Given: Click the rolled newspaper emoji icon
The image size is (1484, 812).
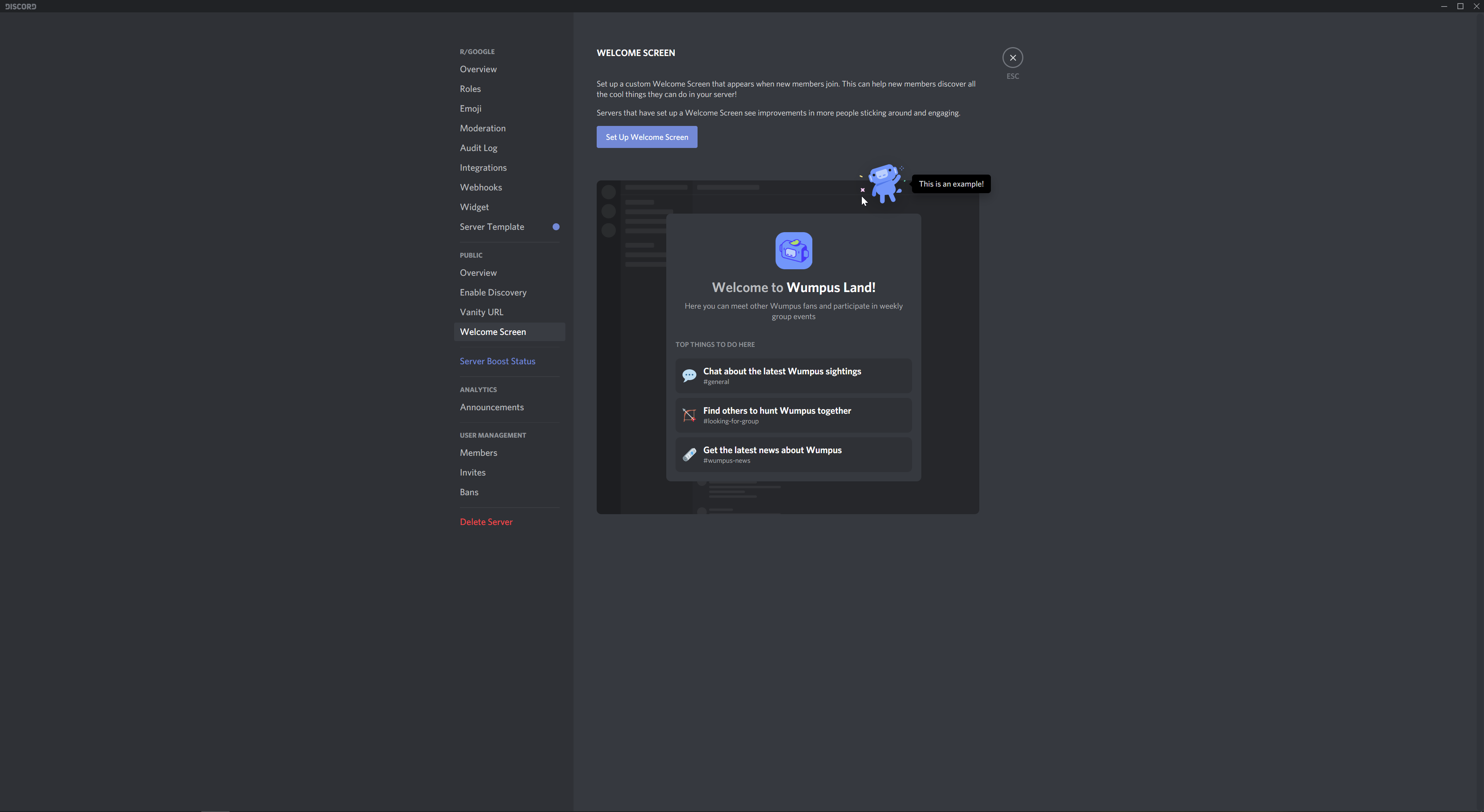Looking at the screenshot, I should click(x=689, y=454).
